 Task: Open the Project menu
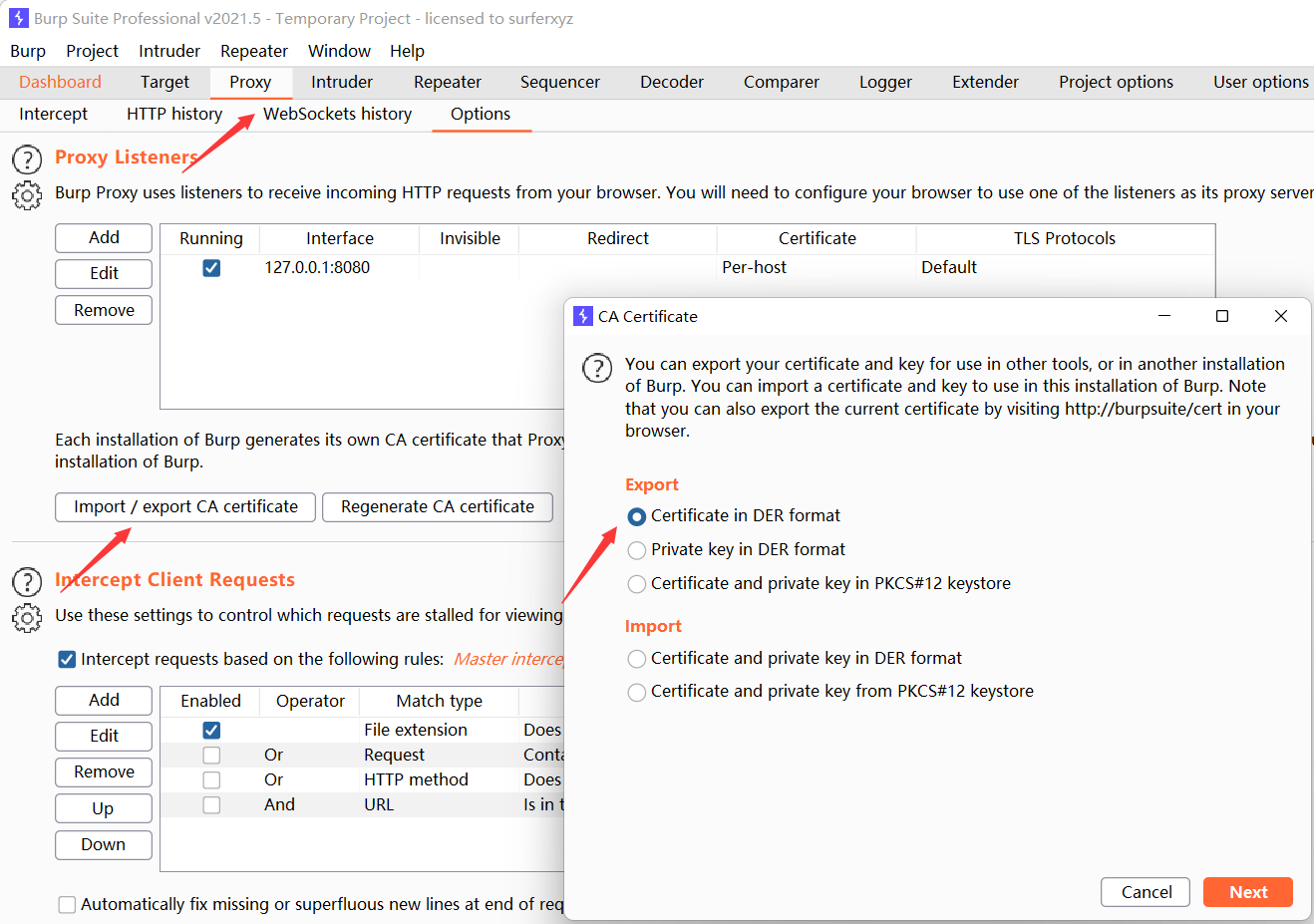tap(92, 51)
